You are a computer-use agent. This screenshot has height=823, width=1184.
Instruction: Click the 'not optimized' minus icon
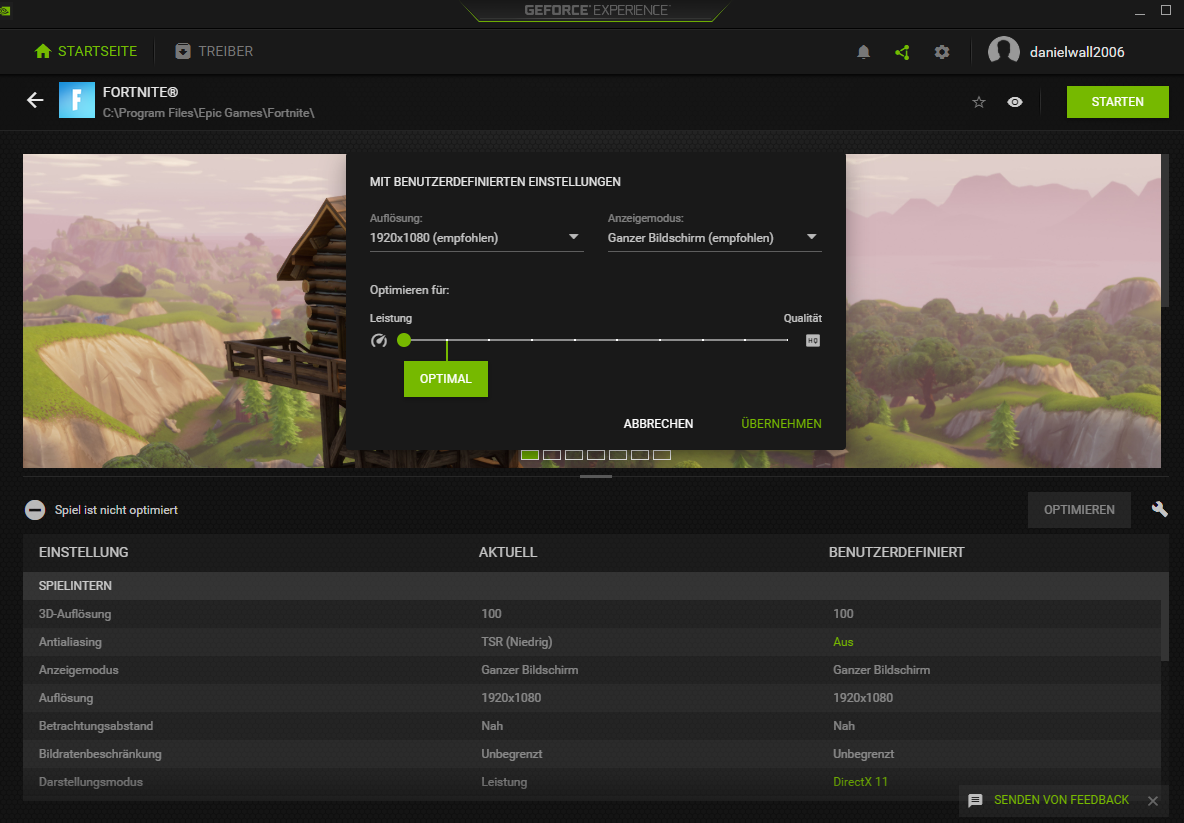tap(35, 510)
